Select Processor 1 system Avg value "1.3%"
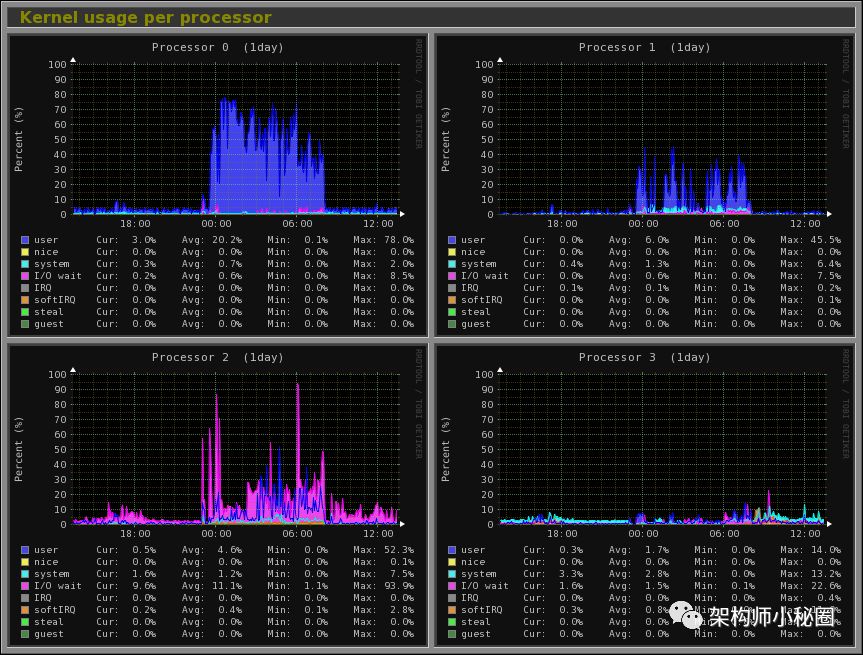This screenshot has height=655, width=863. tap(658, 264)
